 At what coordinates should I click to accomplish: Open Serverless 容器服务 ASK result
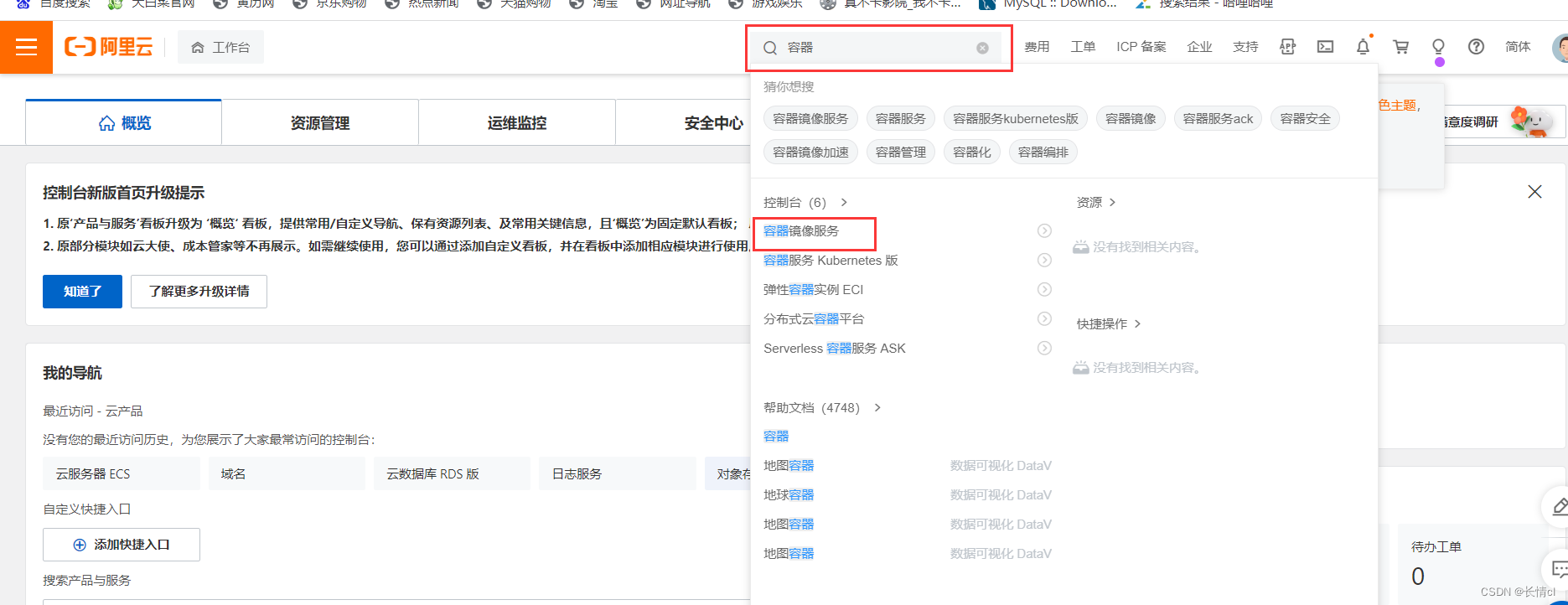point(835,349)
